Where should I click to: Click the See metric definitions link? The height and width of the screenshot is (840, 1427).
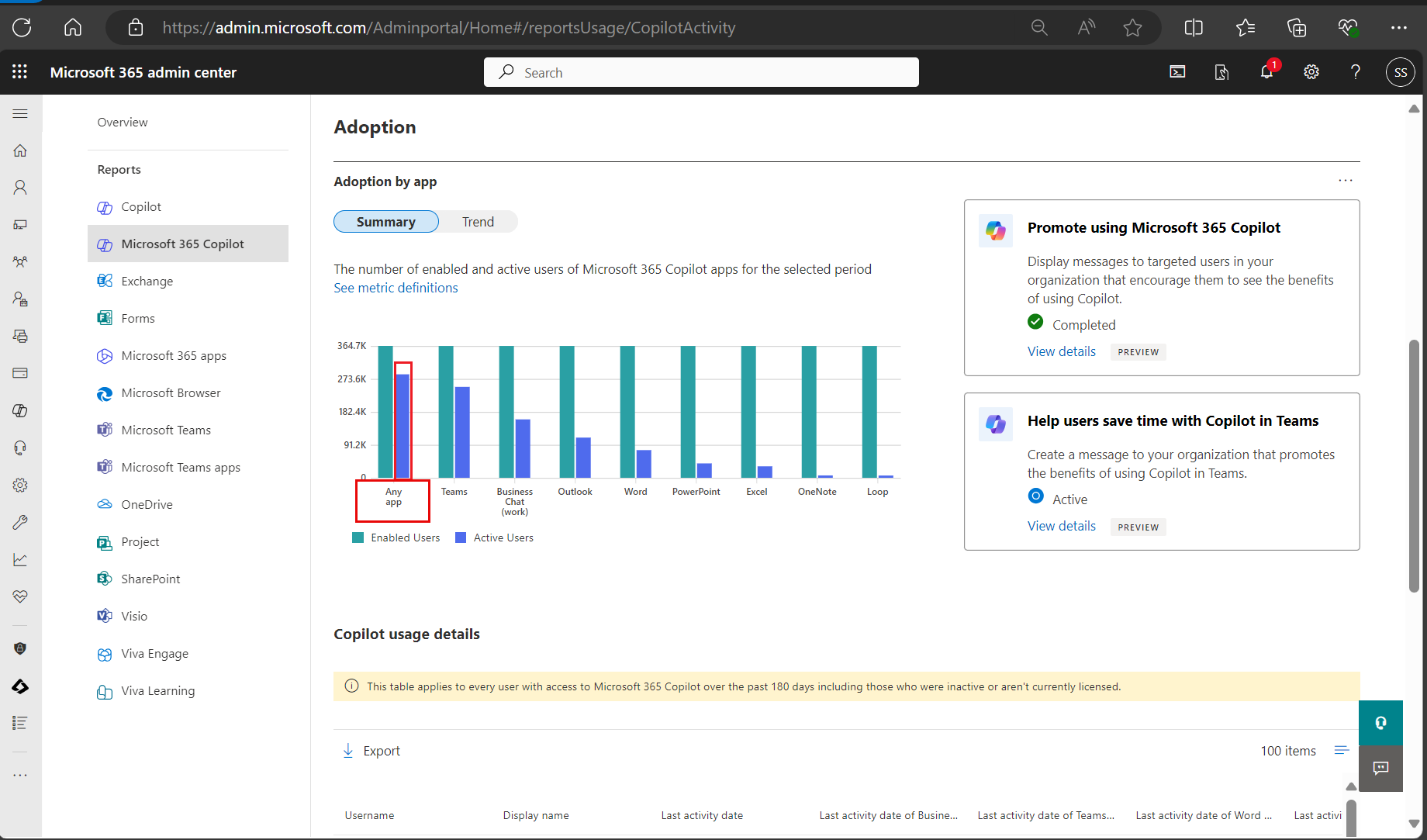[396, 288]
